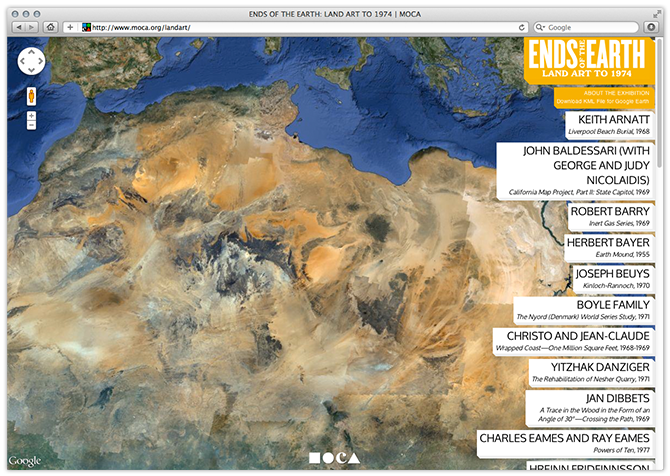
Task: Click the icon right of the search field
Action: coord(651,27)
